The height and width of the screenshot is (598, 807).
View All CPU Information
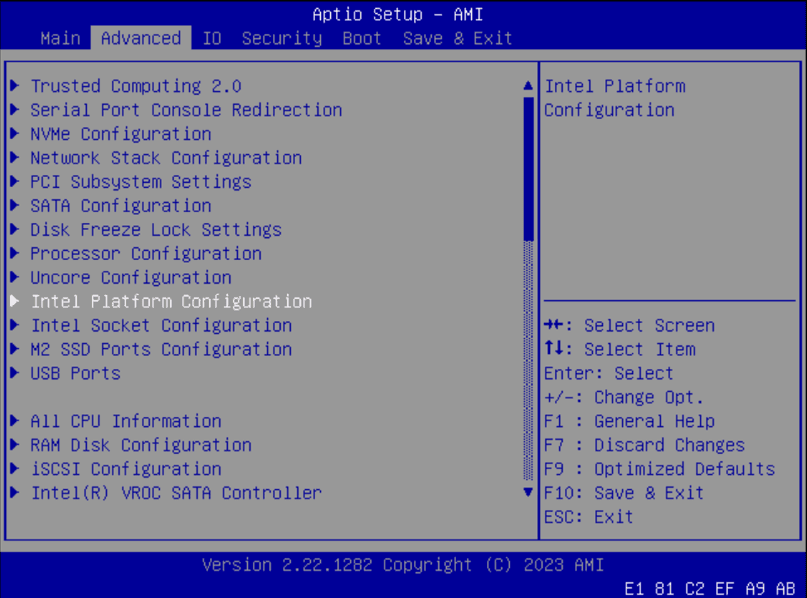click(x=124, y=421)
